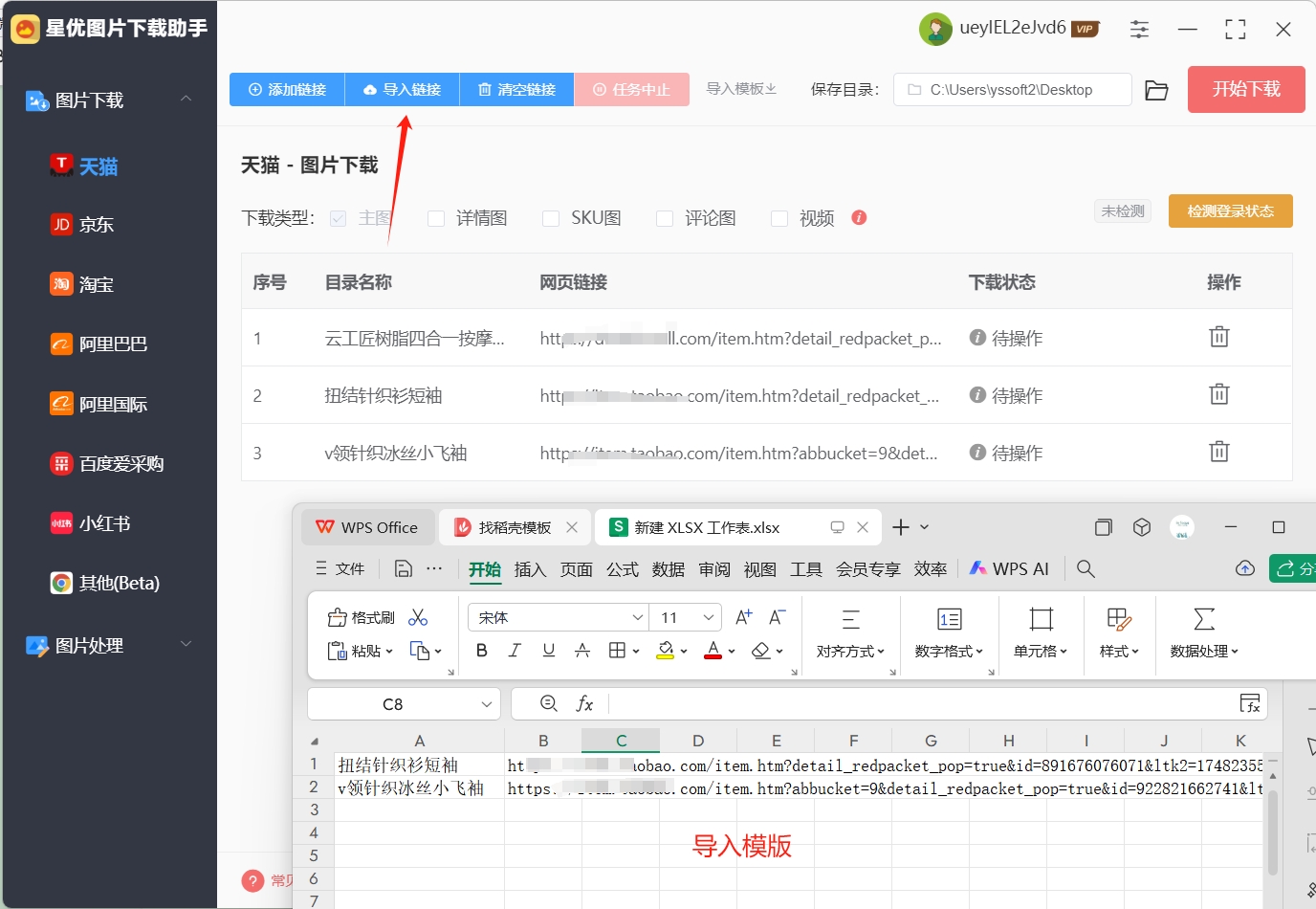Image resolution: width=1316 pixels, height=909 pixels.
Task: Open the 京东 download section
Action: tap(83, 225)
